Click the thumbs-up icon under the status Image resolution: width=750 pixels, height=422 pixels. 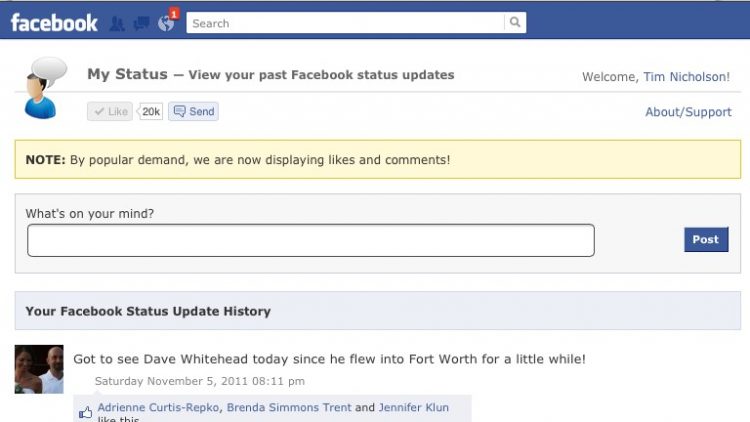pos(86,412)
